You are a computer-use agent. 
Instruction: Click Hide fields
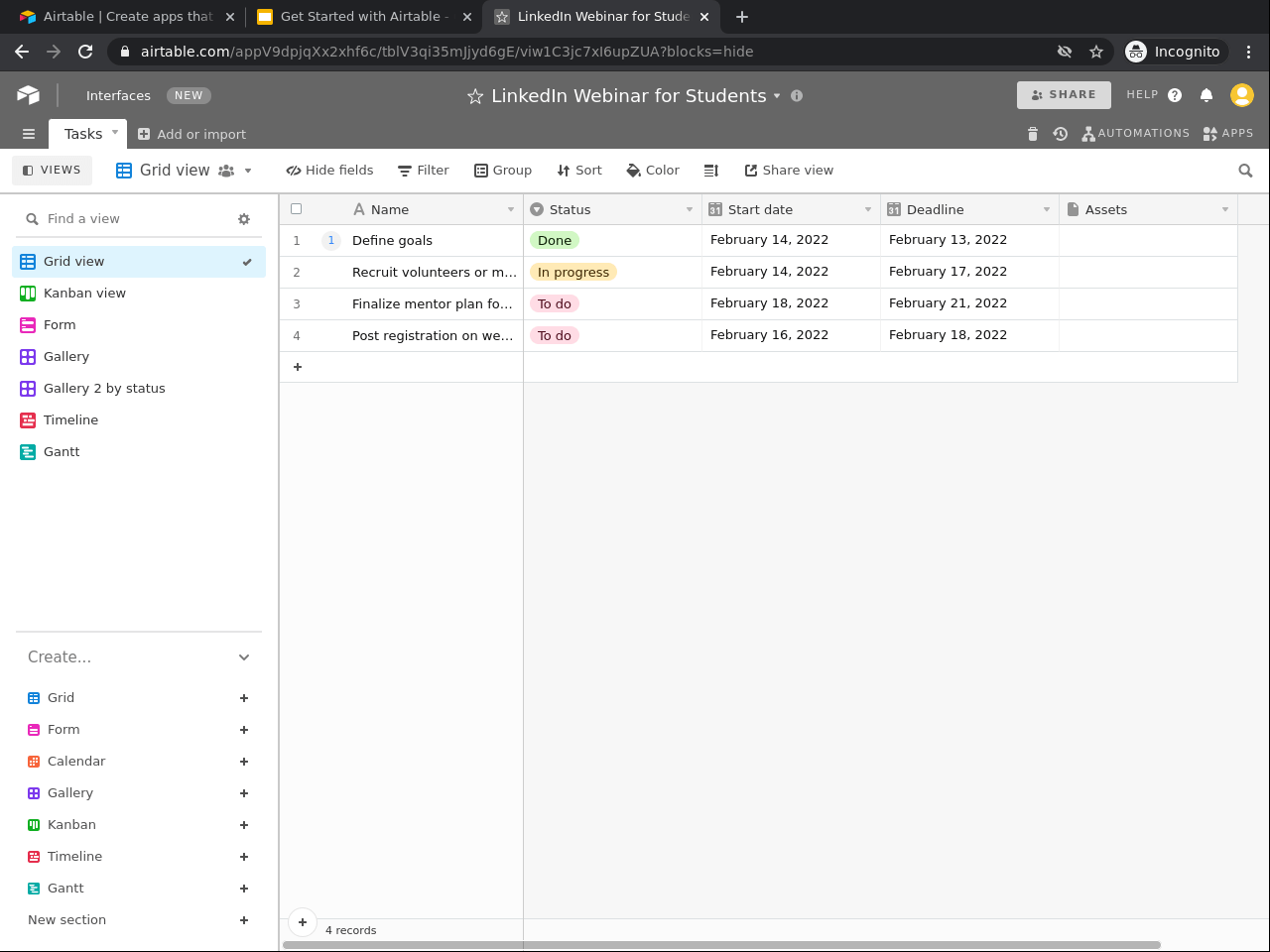(x=329, y=171)
